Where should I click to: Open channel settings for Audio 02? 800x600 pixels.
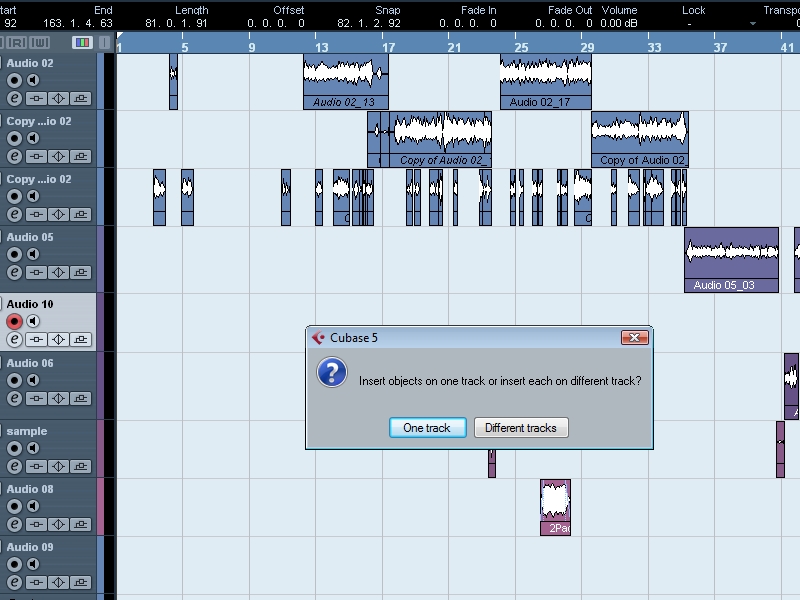coord(14,98)
